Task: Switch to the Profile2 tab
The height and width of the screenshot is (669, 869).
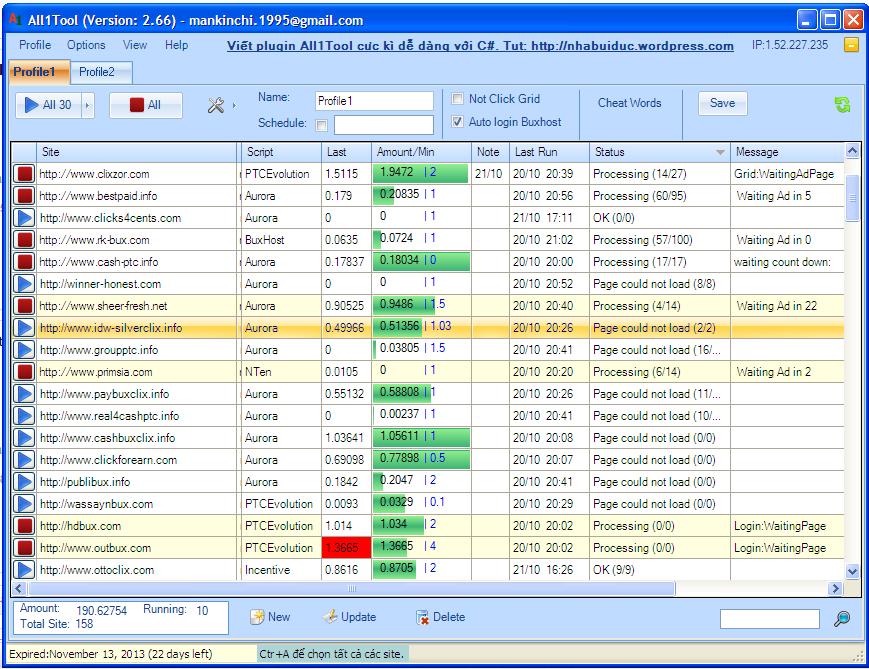Action: (x=97, y=72)
